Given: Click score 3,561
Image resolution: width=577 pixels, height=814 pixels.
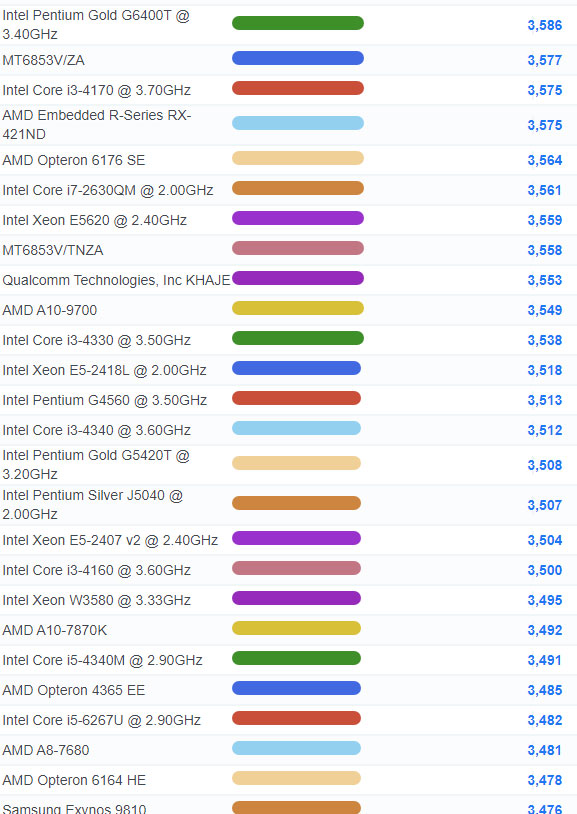Looking at the screenshot, I should [x=545, y=191].
